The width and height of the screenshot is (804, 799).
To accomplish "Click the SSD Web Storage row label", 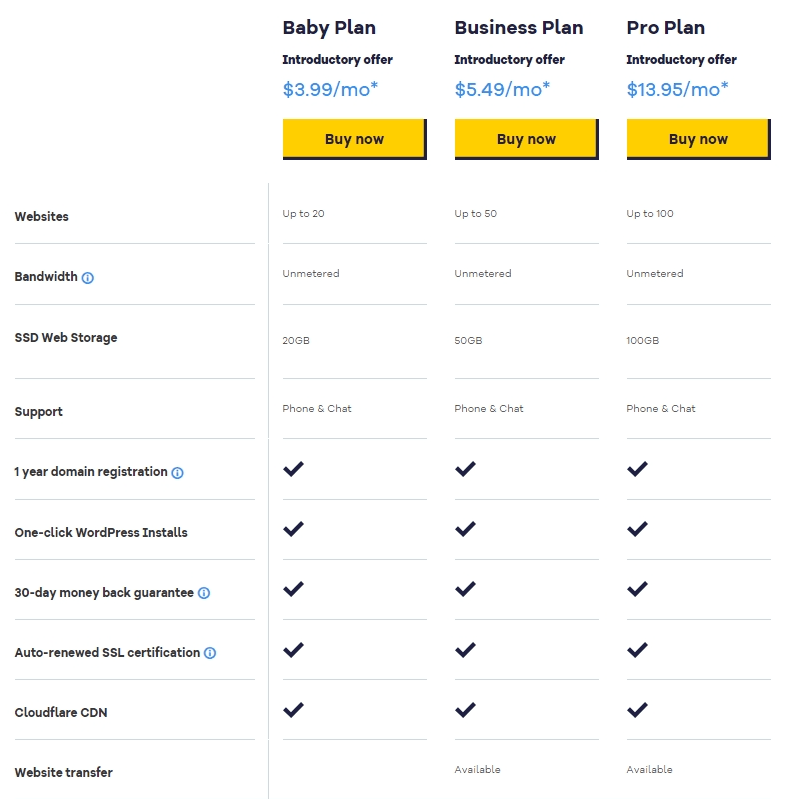I will click(67, 337).
